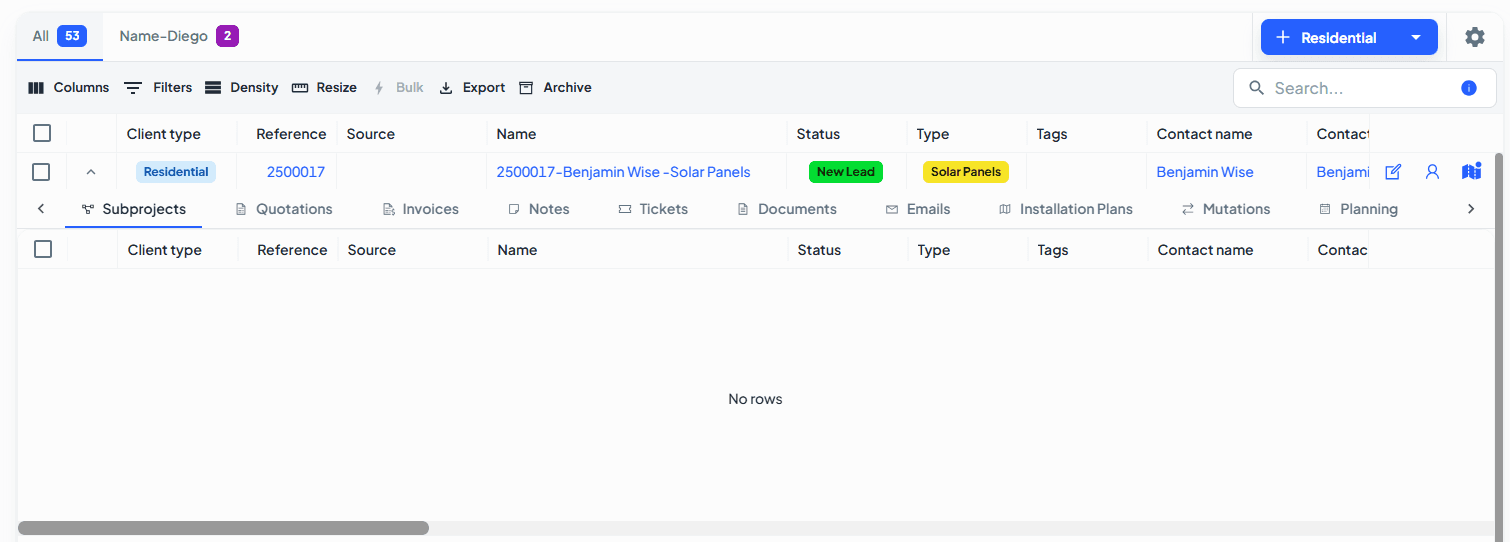The image size is (1510, 542).
Task: Click the Archive toolbar button
Action: 555,88
